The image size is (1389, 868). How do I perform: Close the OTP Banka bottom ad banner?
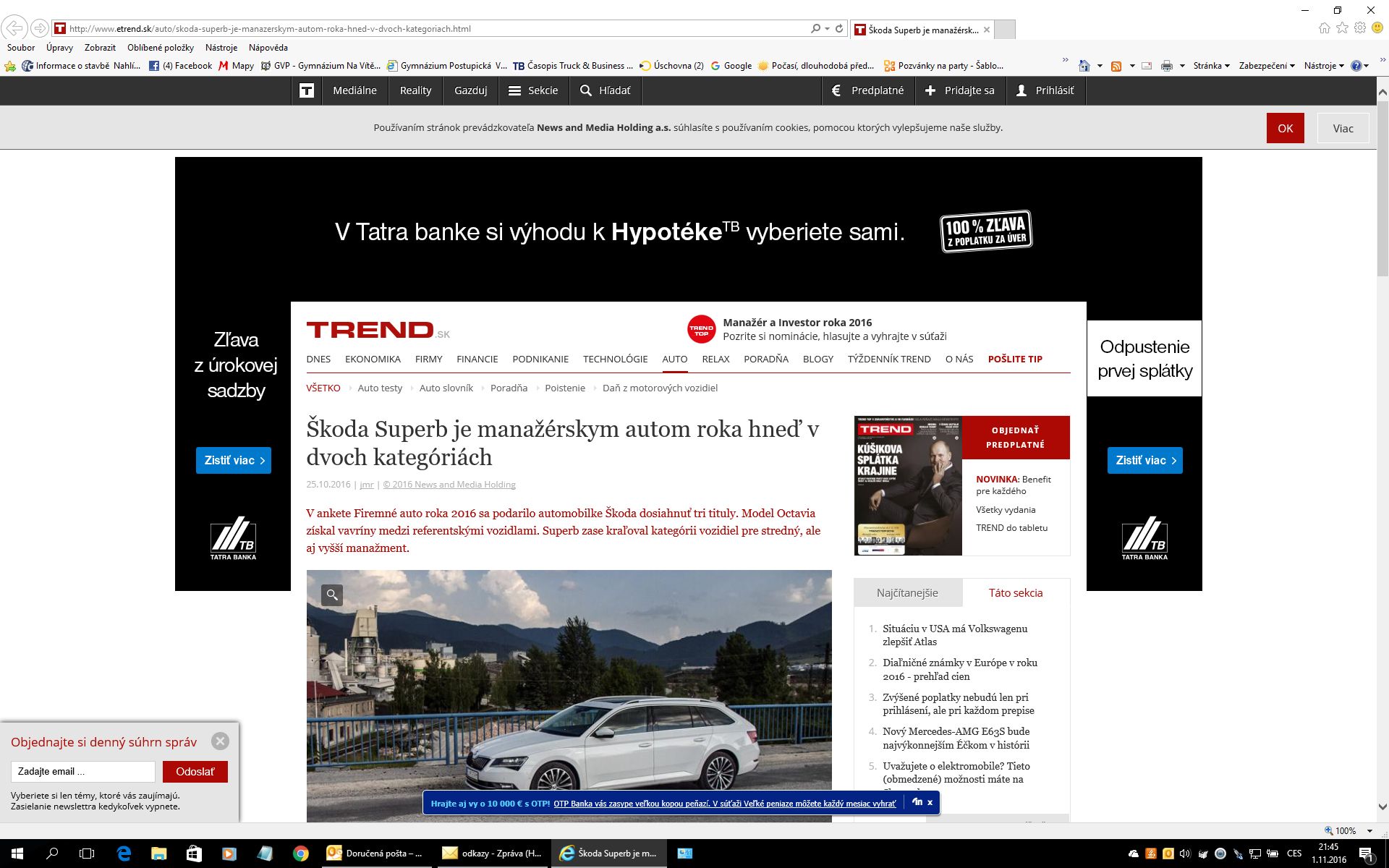click(x=930, y=802)
